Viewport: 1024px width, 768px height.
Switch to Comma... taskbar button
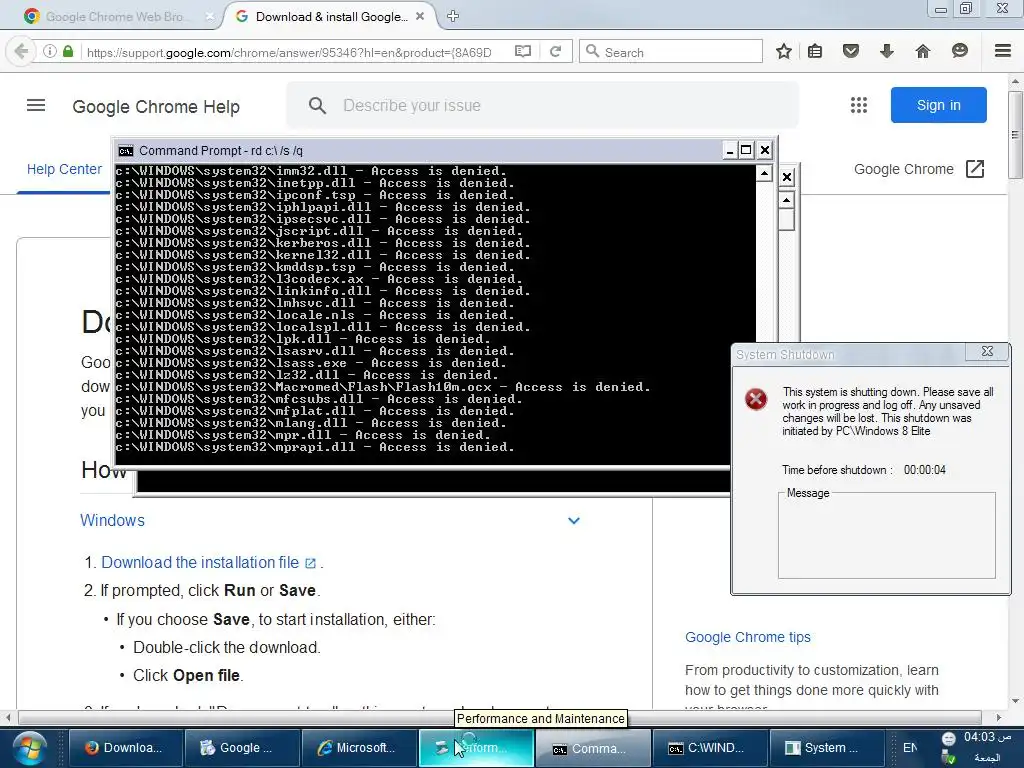click(x=592, y=748)
